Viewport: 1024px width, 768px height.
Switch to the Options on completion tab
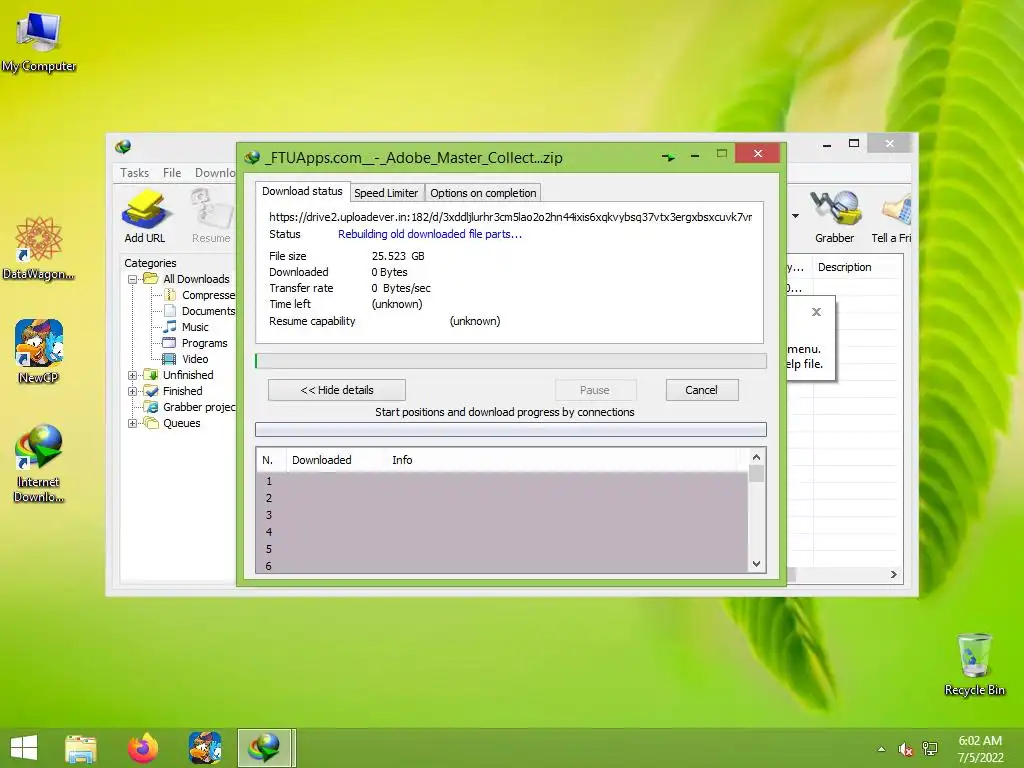coord(483,193)
